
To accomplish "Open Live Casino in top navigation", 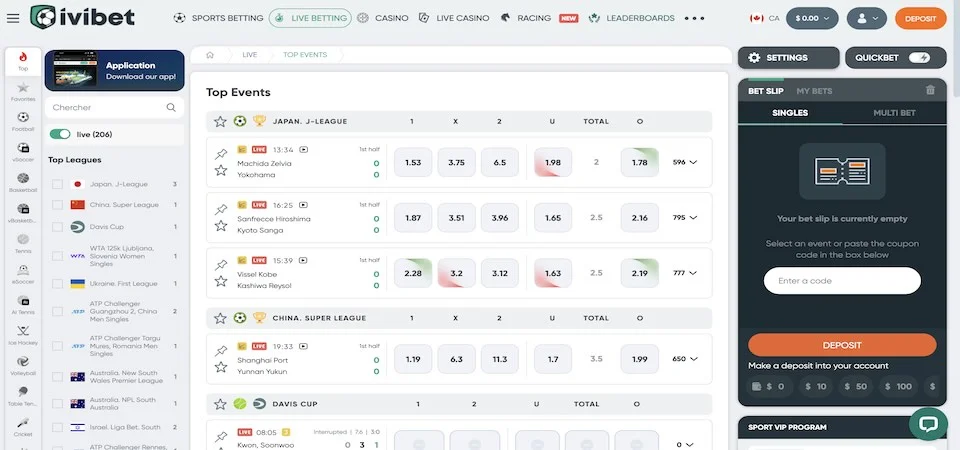I will tap(454, 18).
